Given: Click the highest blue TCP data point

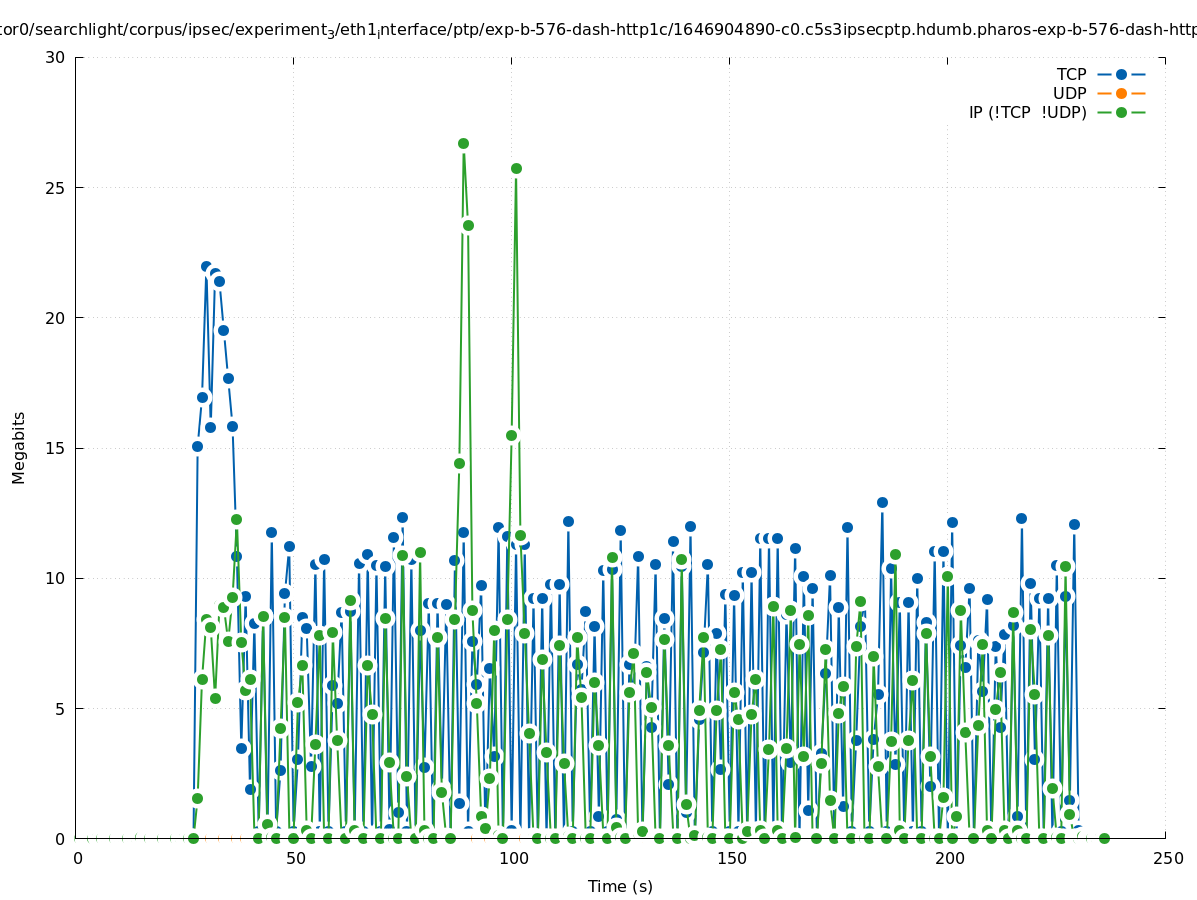Looking at the screenshot, I should 206,266.
